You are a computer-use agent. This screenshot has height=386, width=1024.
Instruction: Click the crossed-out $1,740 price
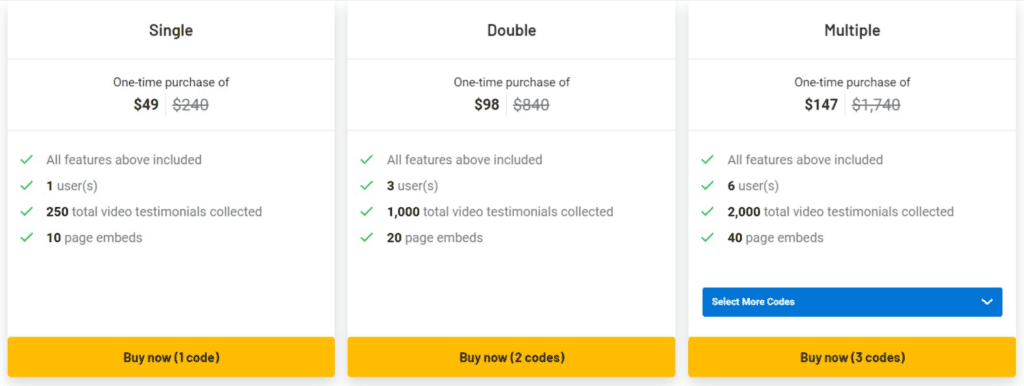[876, 105]
